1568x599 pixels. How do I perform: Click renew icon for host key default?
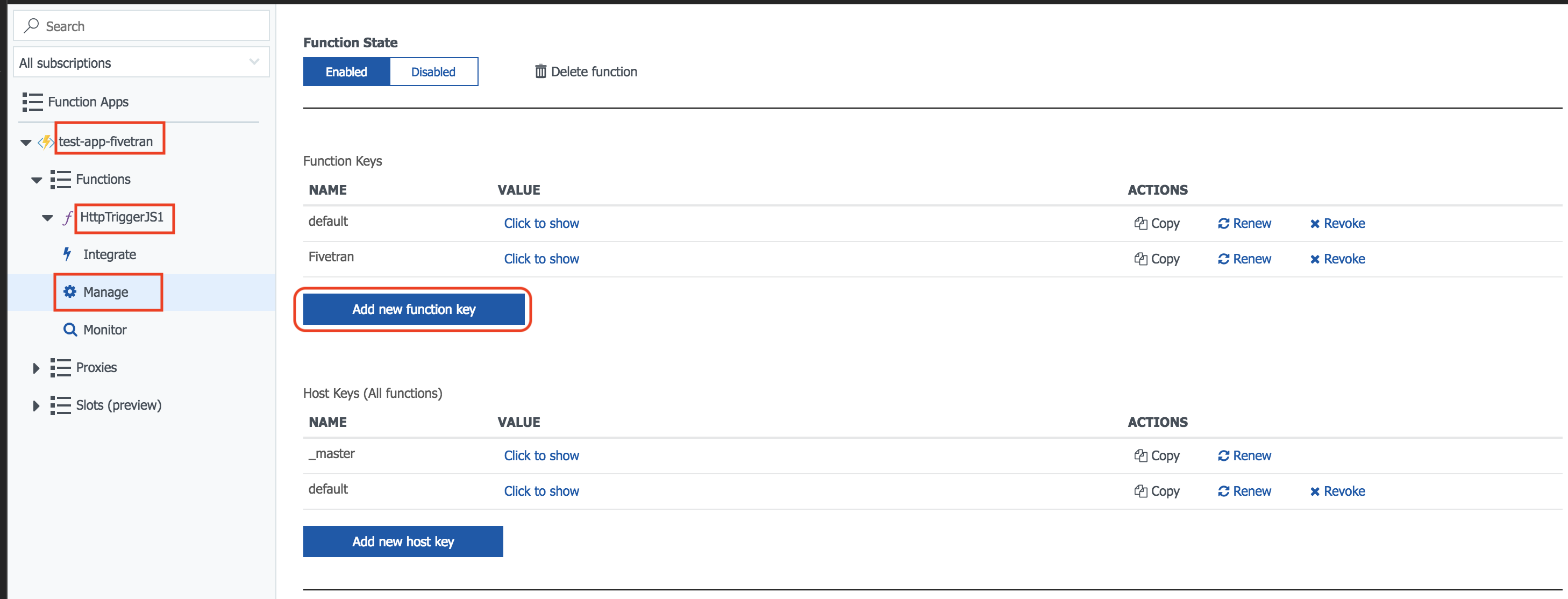click(1223, 490)
